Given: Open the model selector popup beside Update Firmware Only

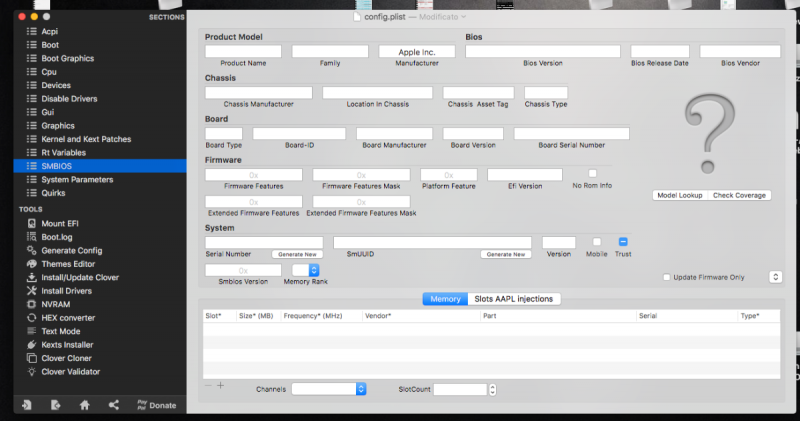Looking at the screenshot, I should (x=776, y=277).
